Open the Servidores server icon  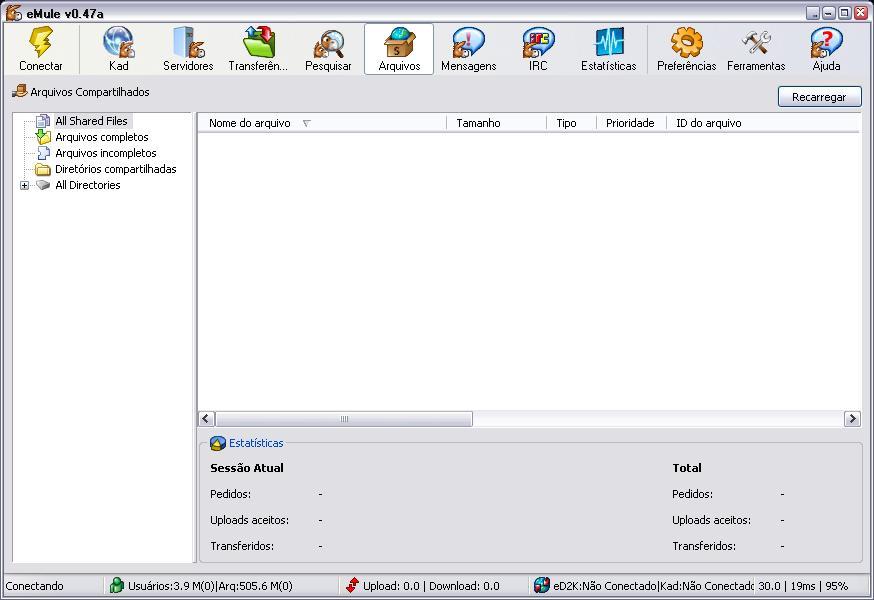coord(188,42)
